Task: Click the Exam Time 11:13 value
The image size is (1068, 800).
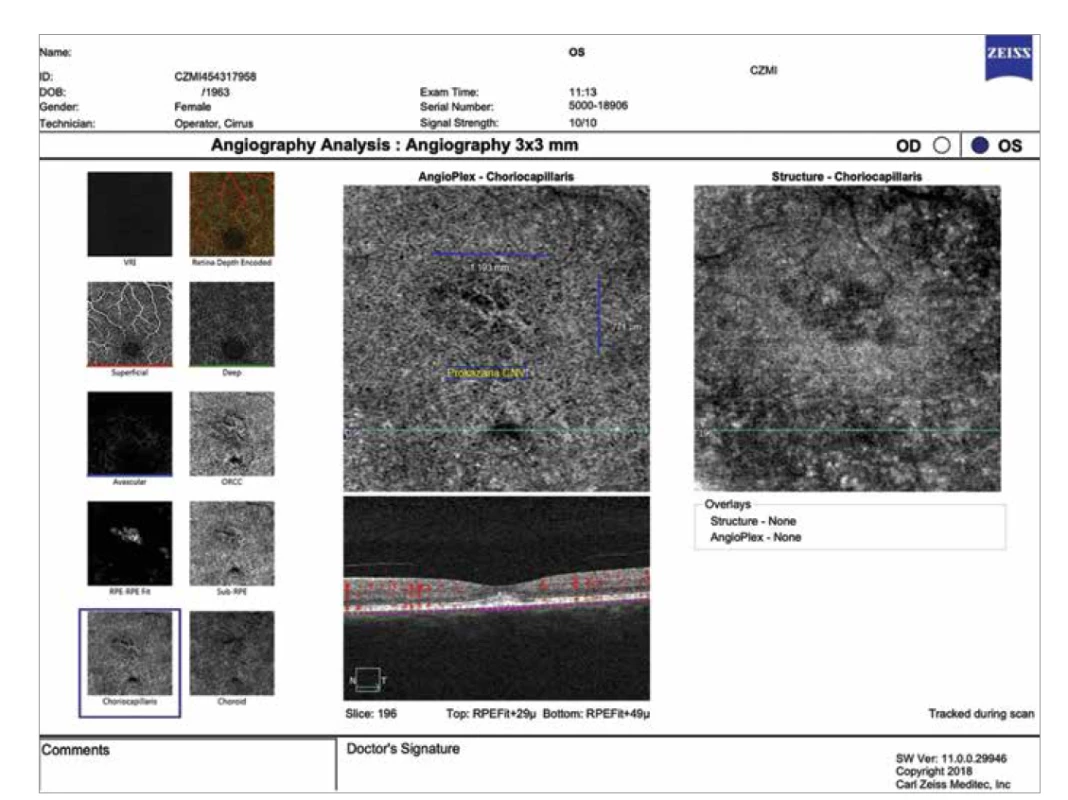Action: coord(582,91)
